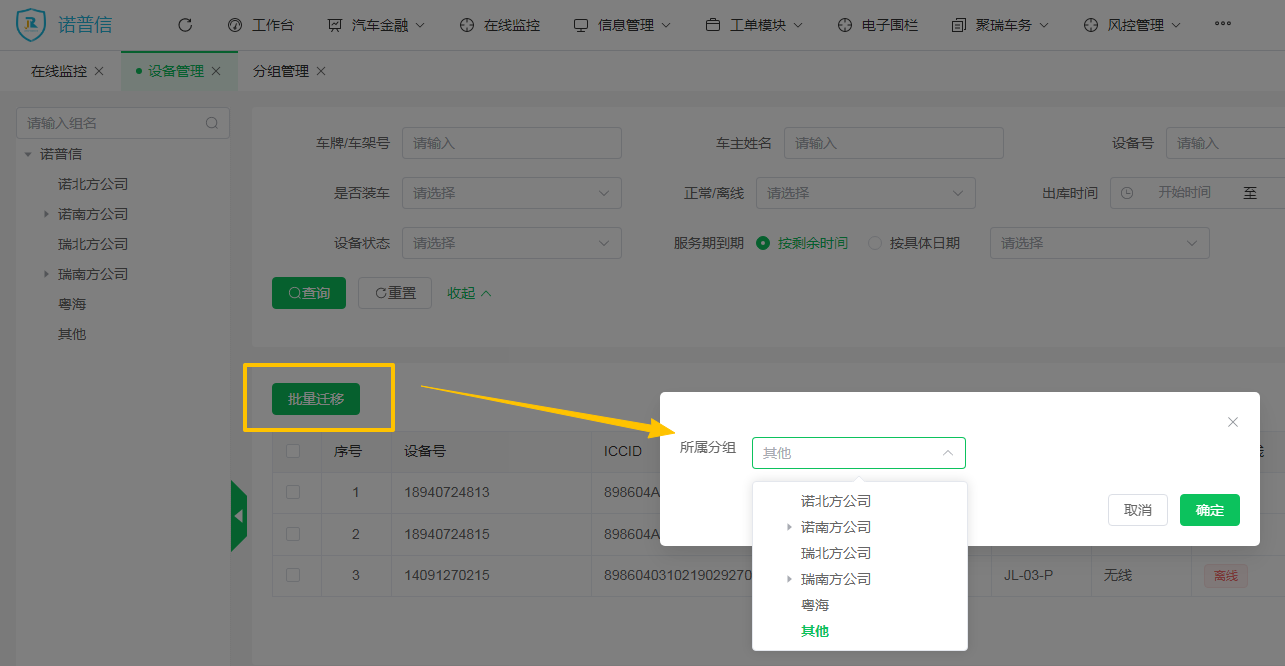Screen dimensions: 1285x666
Task: Close the 分组管理 tab
Action: tap(321, 71)
